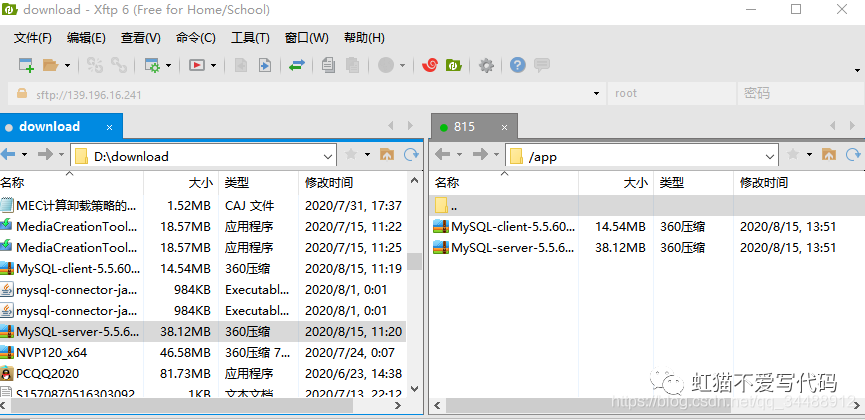Sort local files by 修改时间 column

point(352,183)
